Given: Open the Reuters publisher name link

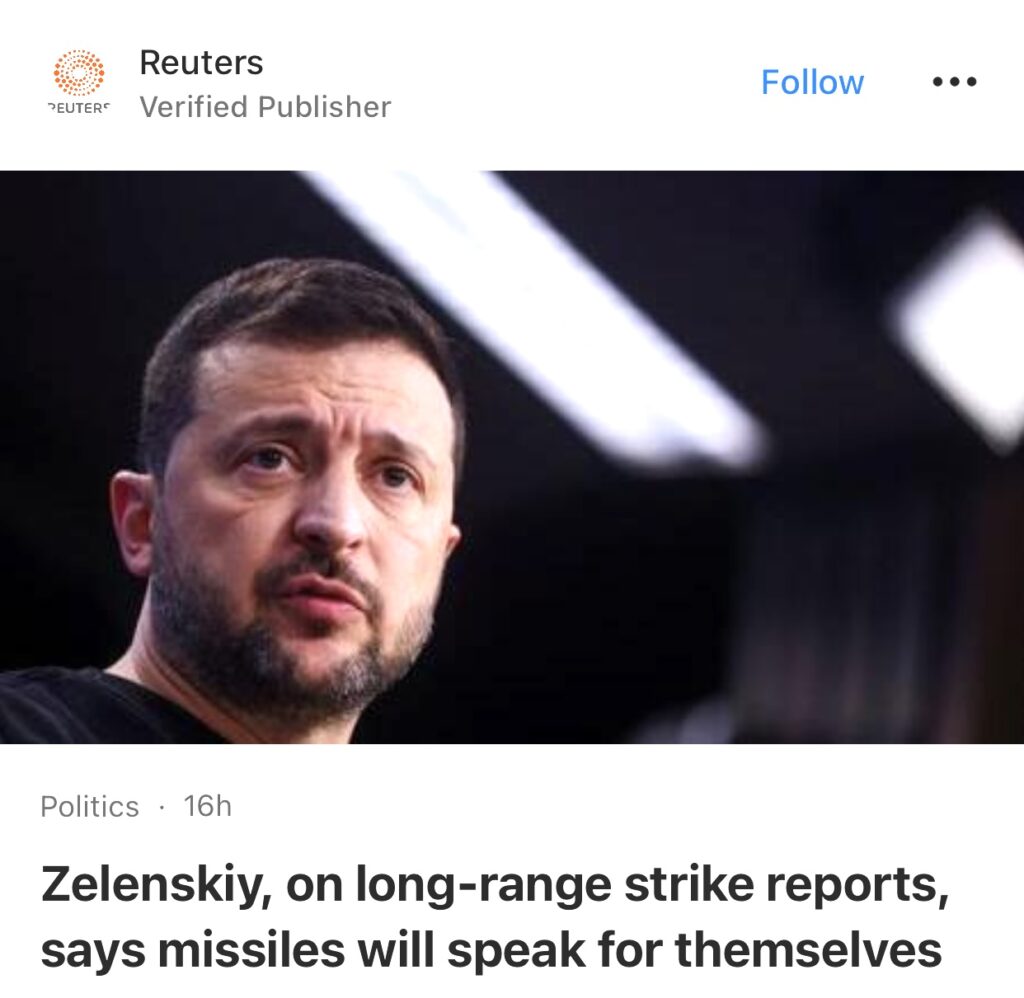Looking at the screenshot, I should coord(201,62).
